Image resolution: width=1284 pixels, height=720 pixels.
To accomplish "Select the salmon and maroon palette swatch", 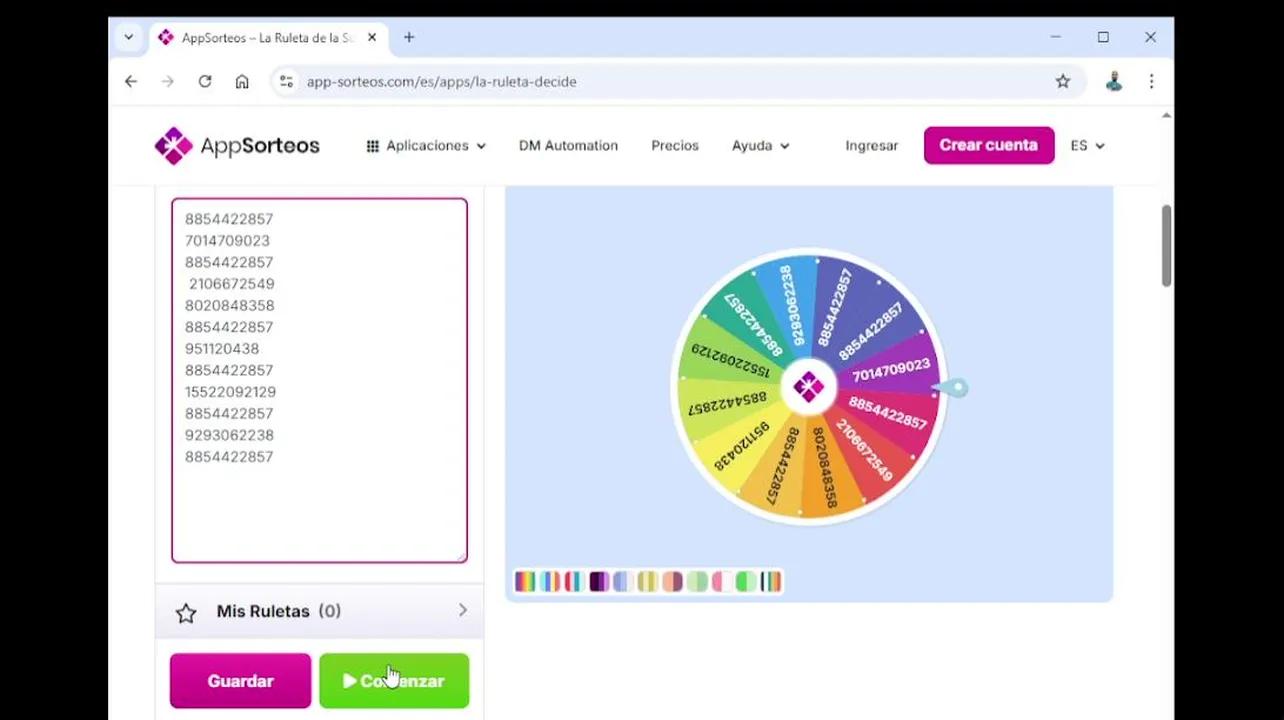I will pyautogui.click(x=672, y=581).
